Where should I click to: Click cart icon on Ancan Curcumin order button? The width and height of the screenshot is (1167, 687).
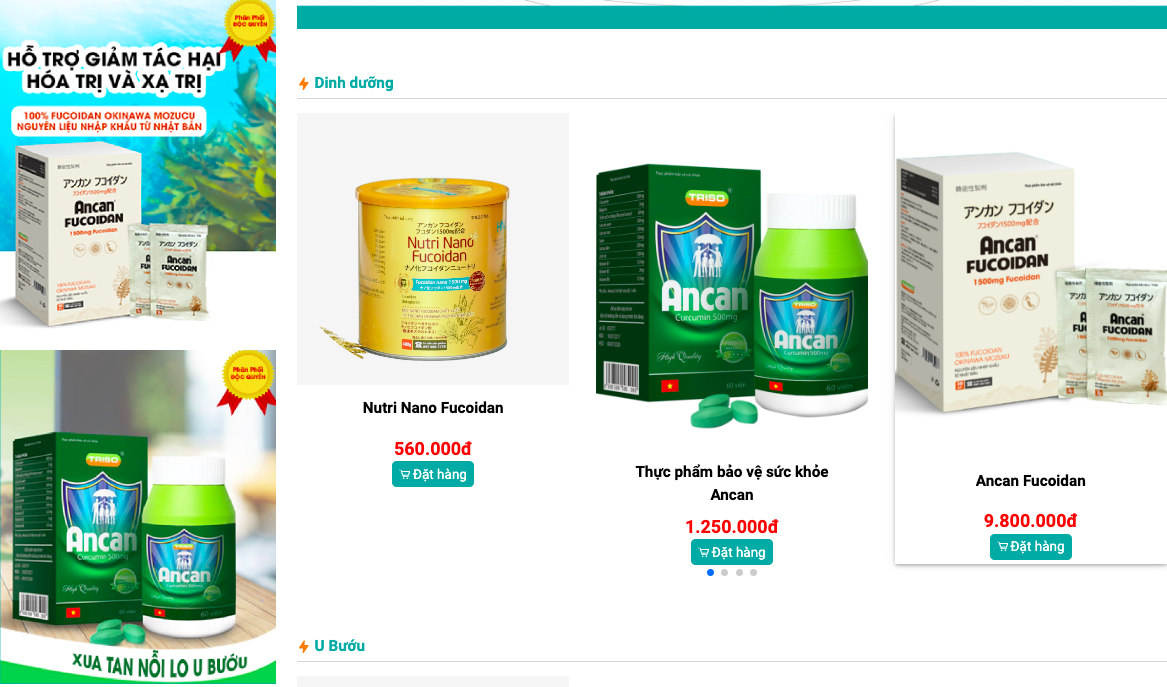tap(703, 553)
